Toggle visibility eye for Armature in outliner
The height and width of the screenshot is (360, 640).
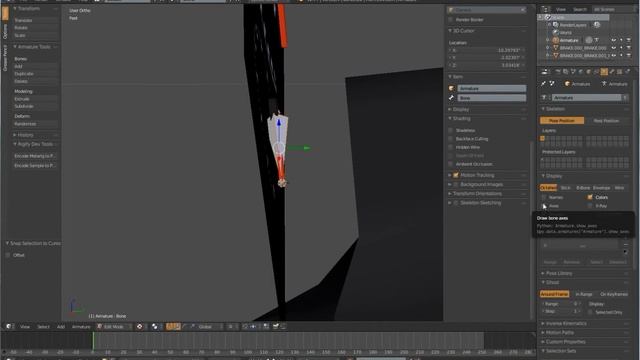click(x=613, y=40)
